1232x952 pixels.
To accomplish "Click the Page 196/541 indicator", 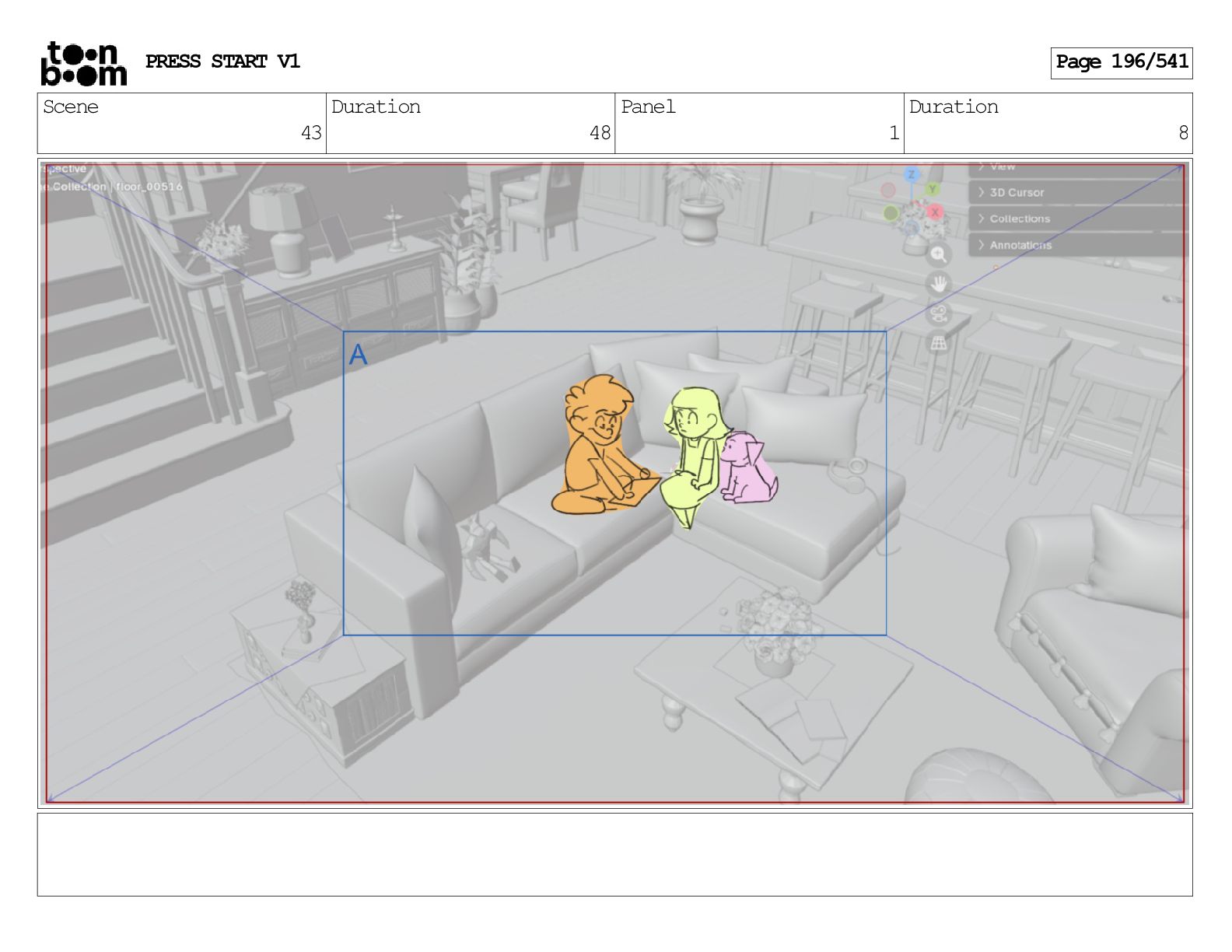I will (1122, 62).
